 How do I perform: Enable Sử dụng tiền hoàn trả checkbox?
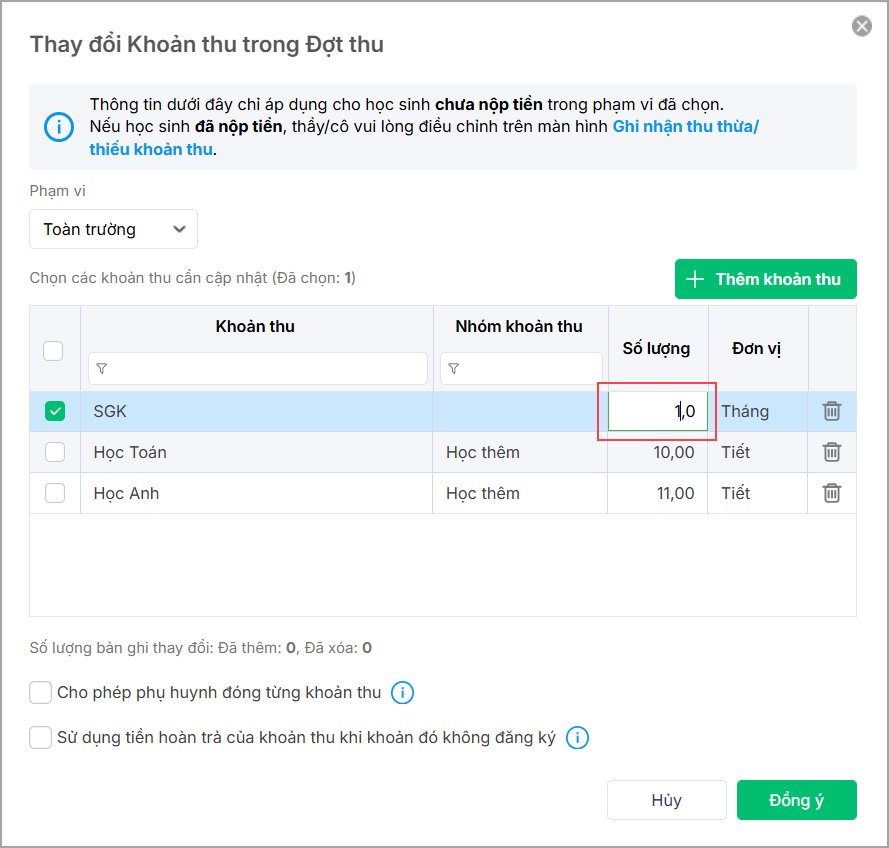click(x=41, y=738)
